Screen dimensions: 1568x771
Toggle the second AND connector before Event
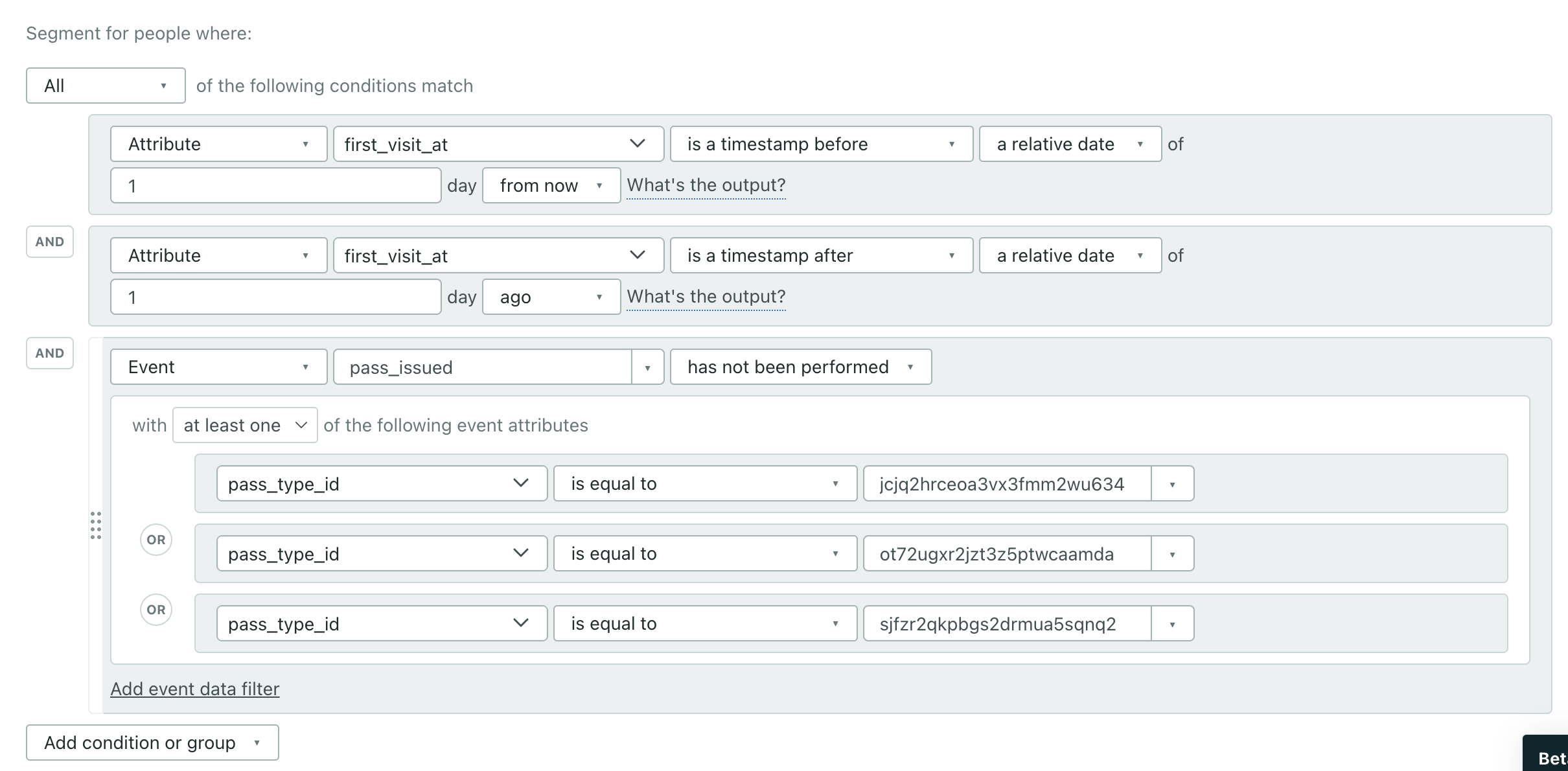point(50,353)
